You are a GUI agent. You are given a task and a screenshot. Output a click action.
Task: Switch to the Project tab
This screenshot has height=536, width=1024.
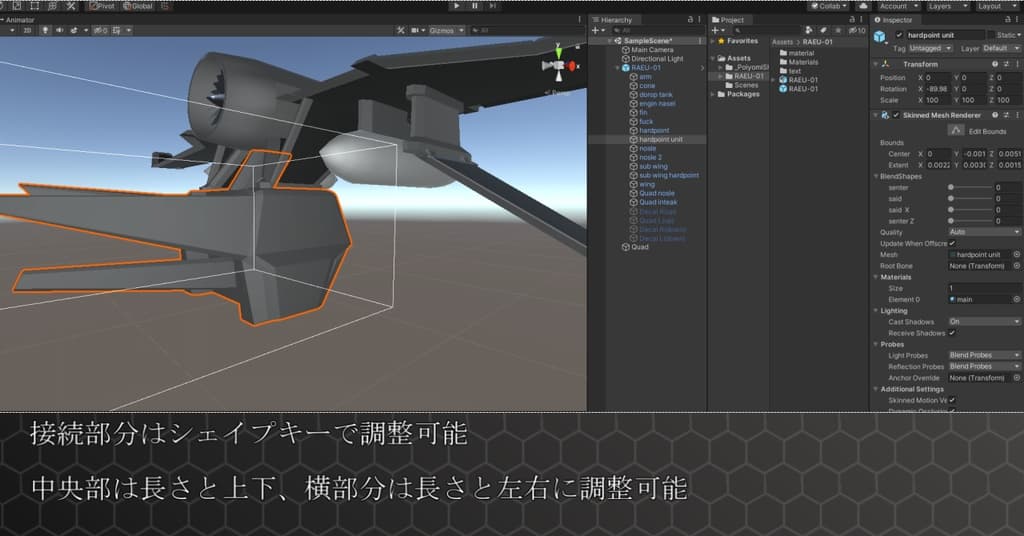(x=732, y=19)
